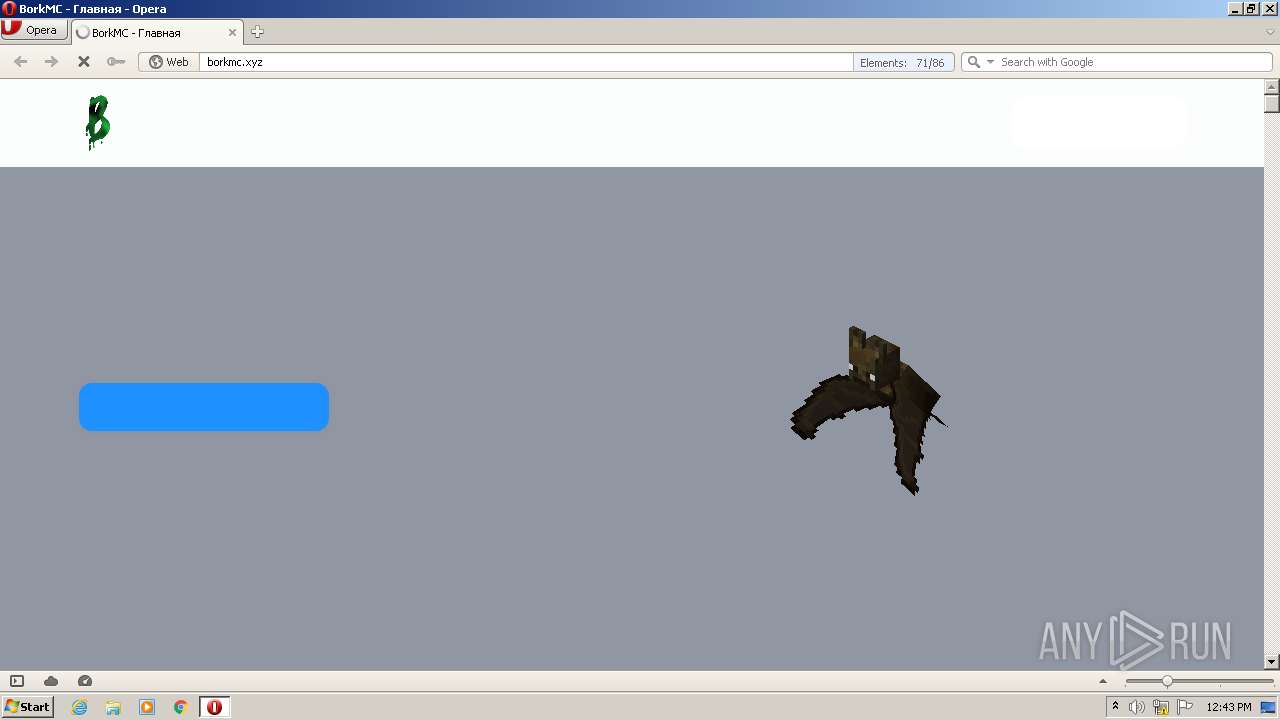
Task: Adjust the page zoom slider
Action: tap(1199, 681)
